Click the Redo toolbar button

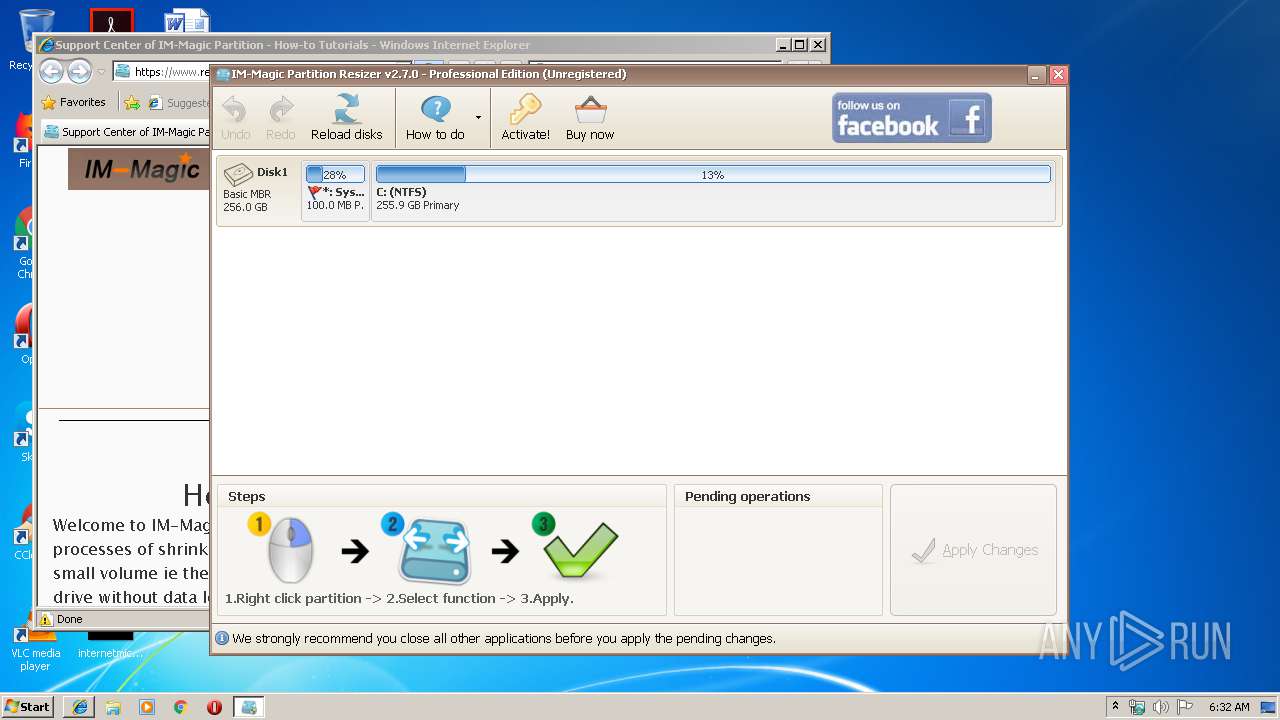coord(280,118)
